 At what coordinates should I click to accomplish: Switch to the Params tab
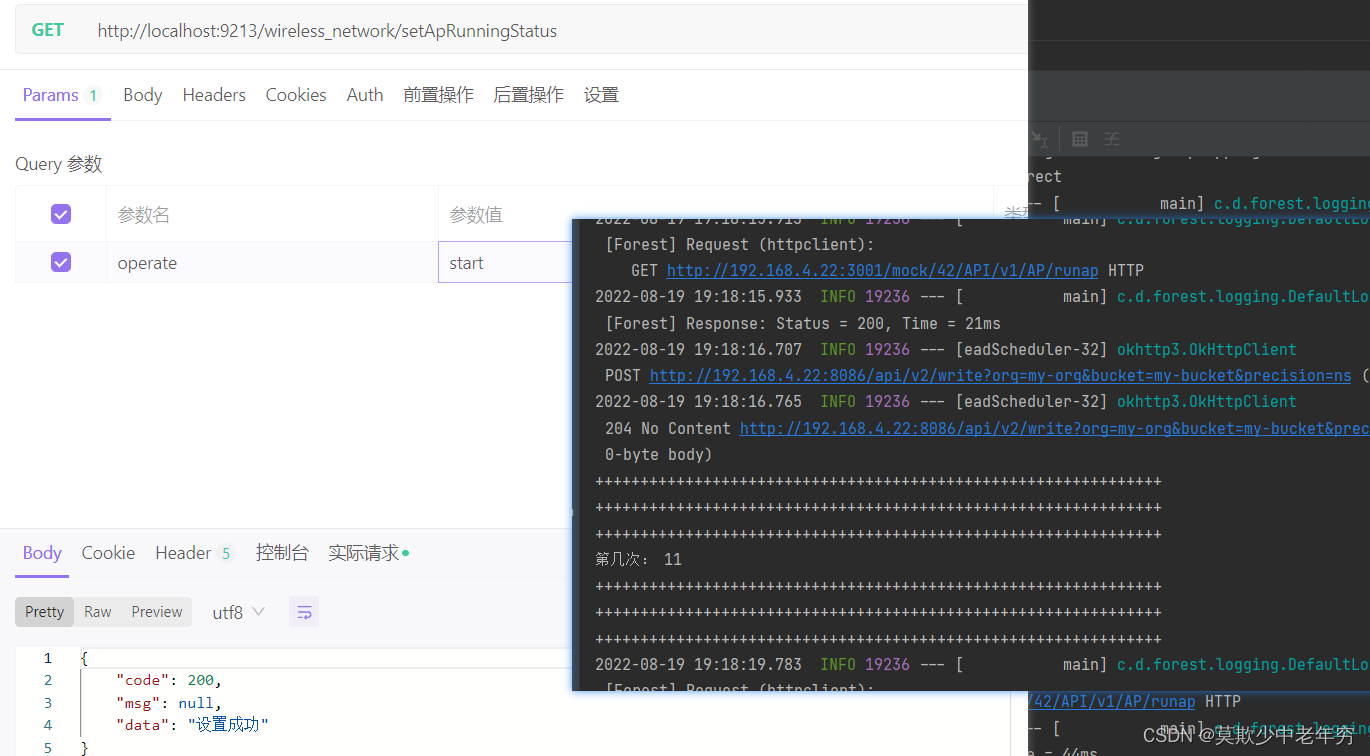(62, 95)
